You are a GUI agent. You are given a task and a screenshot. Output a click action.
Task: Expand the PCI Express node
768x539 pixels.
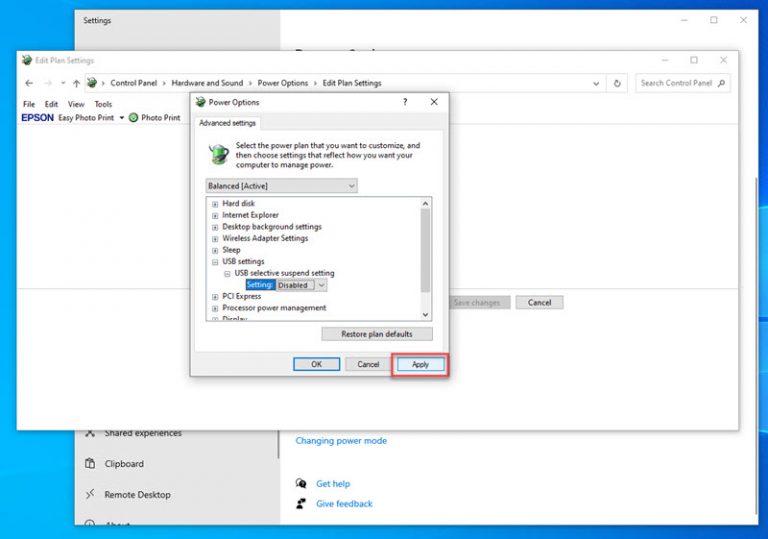point(215,297)
